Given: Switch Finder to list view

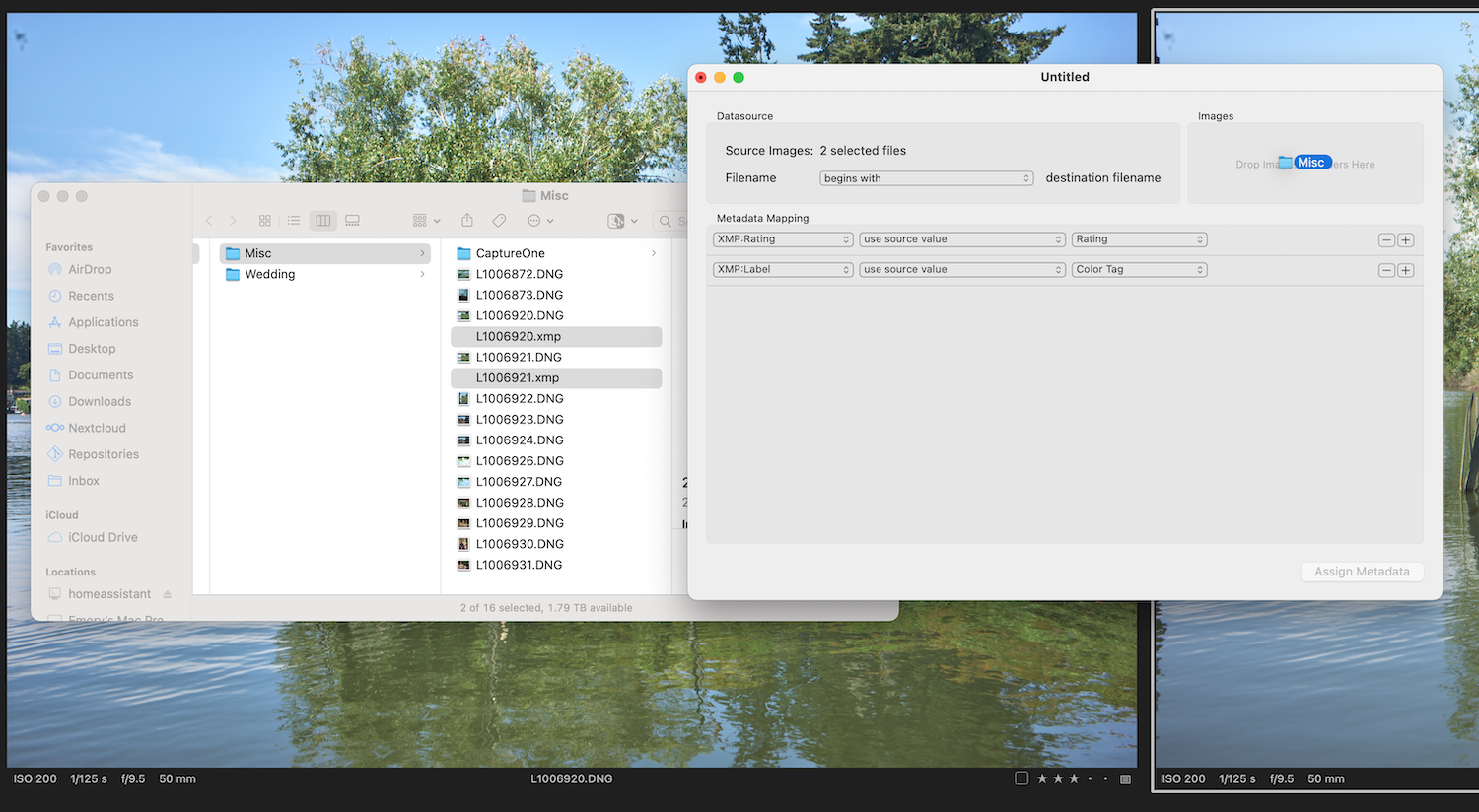Looking at the screenshot, I should (294, 221).
